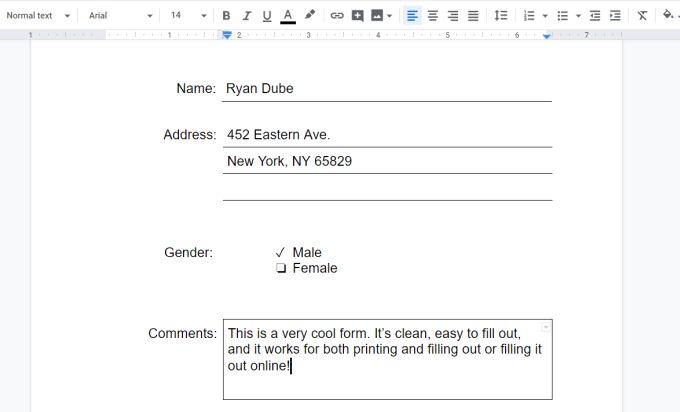This screenshot has height=412, width=680.
Task: Click the Male checkmark
Action: pos(280,252)
